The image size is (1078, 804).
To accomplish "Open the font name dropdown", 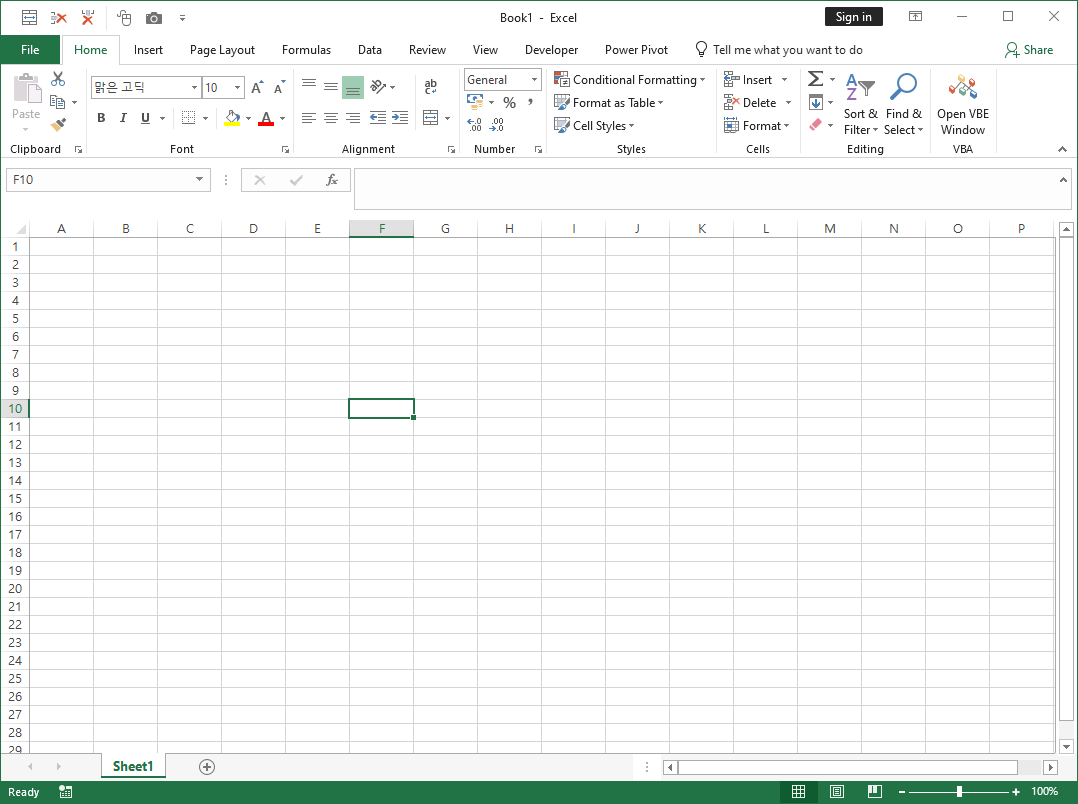I will [x=194, y=87].
